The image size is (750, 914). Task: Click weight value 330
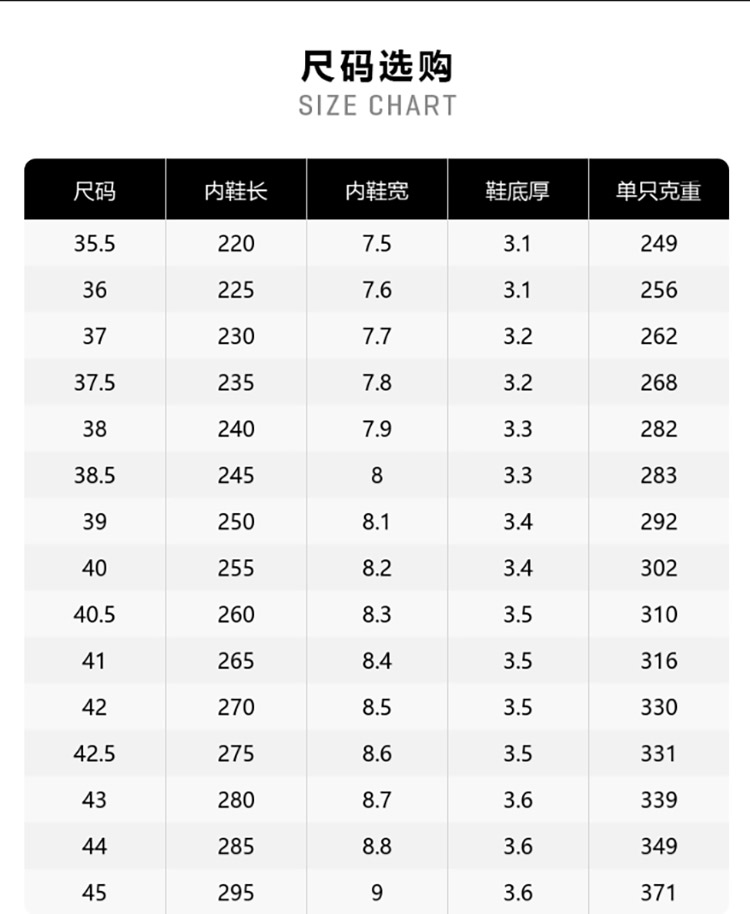click(x=659, y=707)
